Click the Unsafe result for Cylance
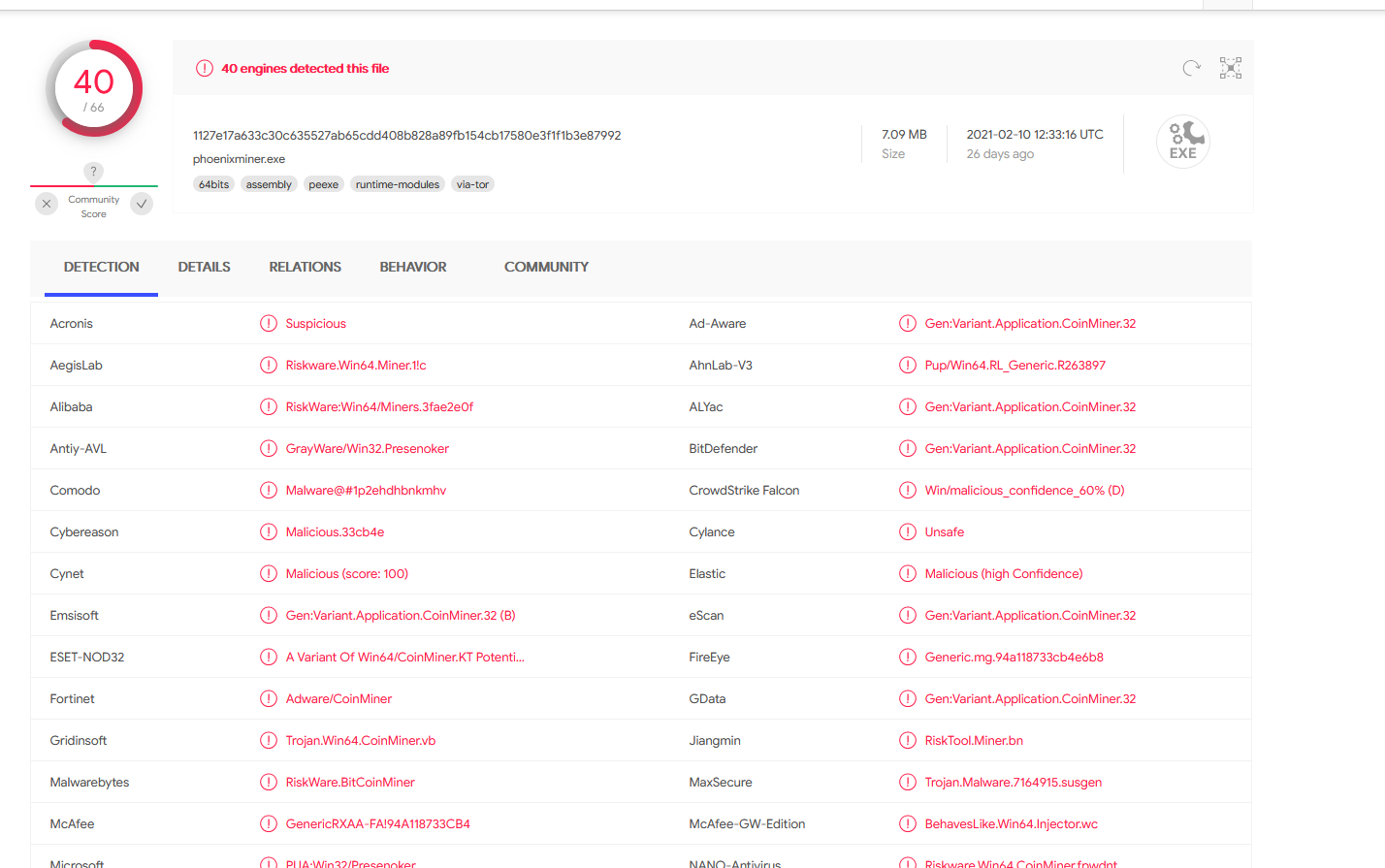 pyautogui.click(x=944, y=532)
